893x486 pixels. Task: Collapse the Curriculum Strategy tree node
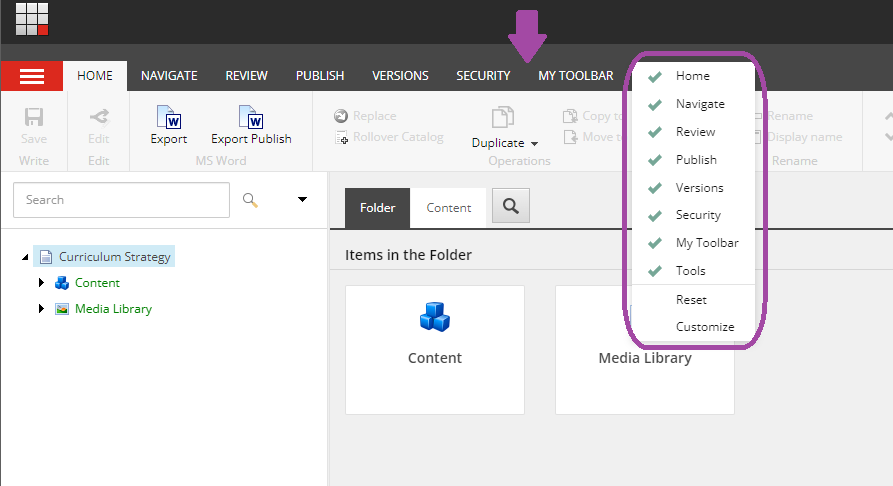coord(25,258)
